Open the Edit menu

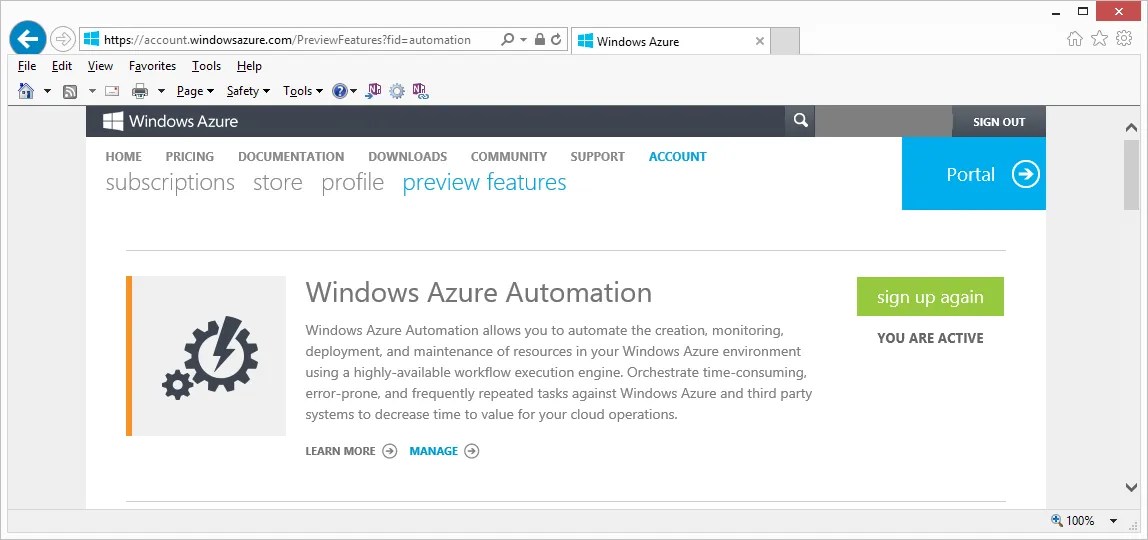[62, 66]
